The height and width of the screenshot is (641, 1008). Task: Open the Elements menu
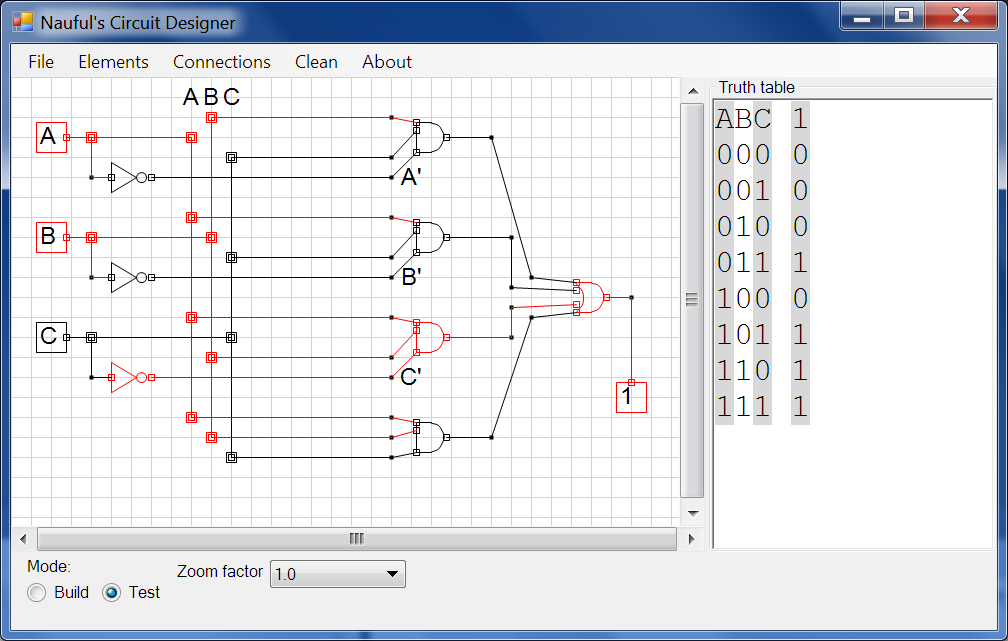(x=113, y=62)
